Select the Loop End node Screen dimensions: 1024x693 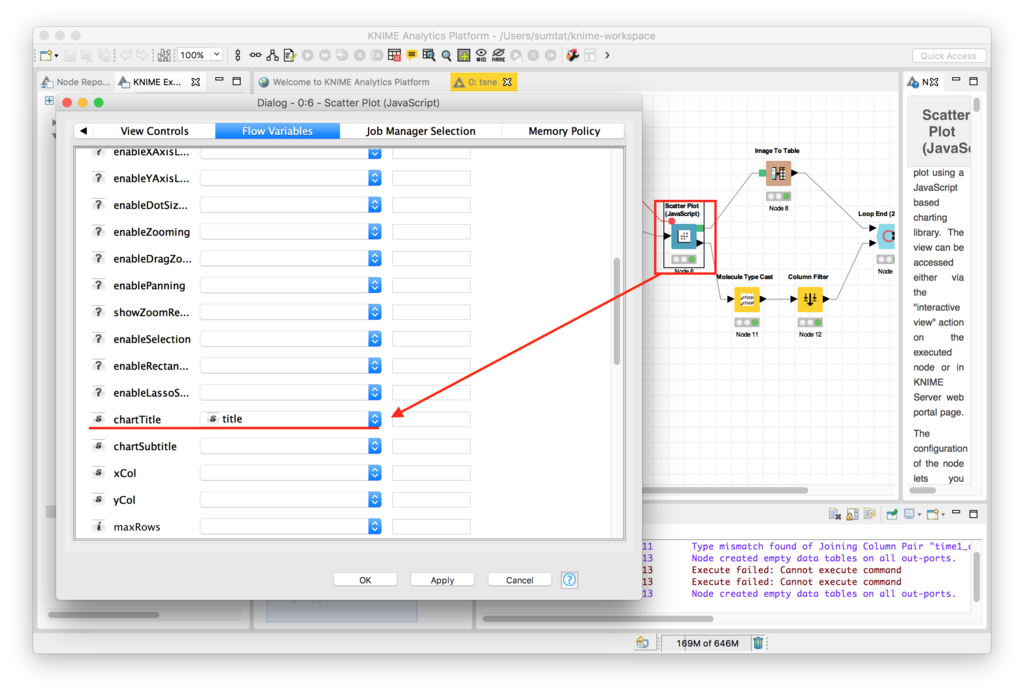[x=886, y=236]
